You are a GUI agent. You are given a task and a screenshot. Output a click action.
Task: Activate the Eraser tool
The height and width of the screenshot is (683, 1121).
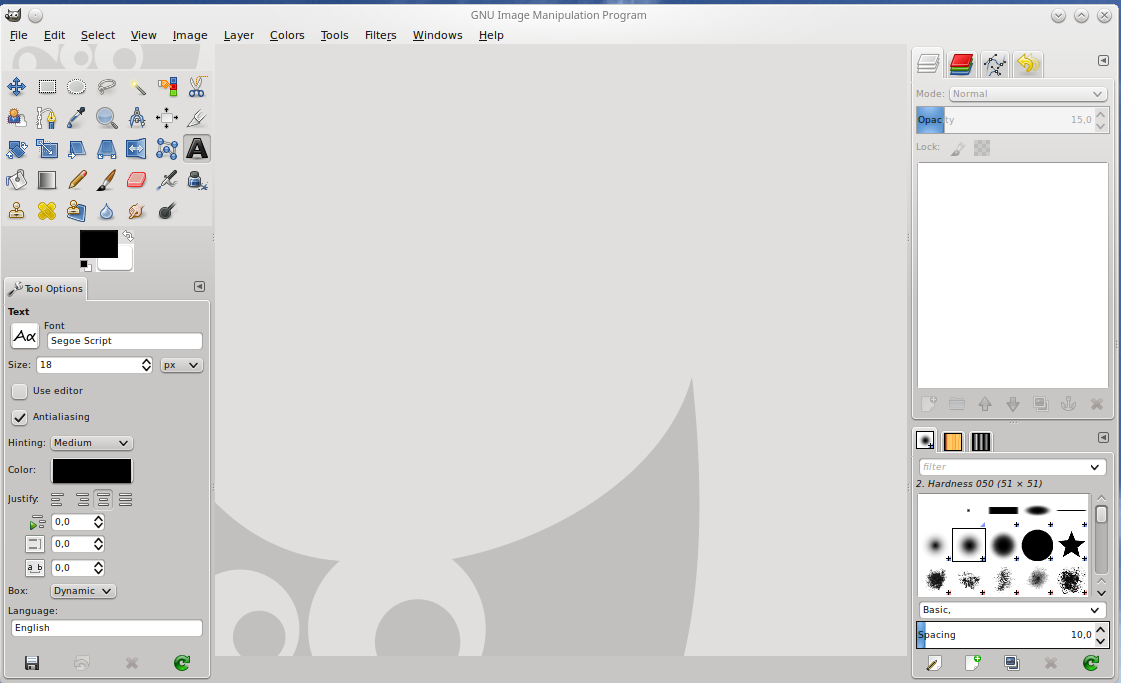[x=137, y=180]
